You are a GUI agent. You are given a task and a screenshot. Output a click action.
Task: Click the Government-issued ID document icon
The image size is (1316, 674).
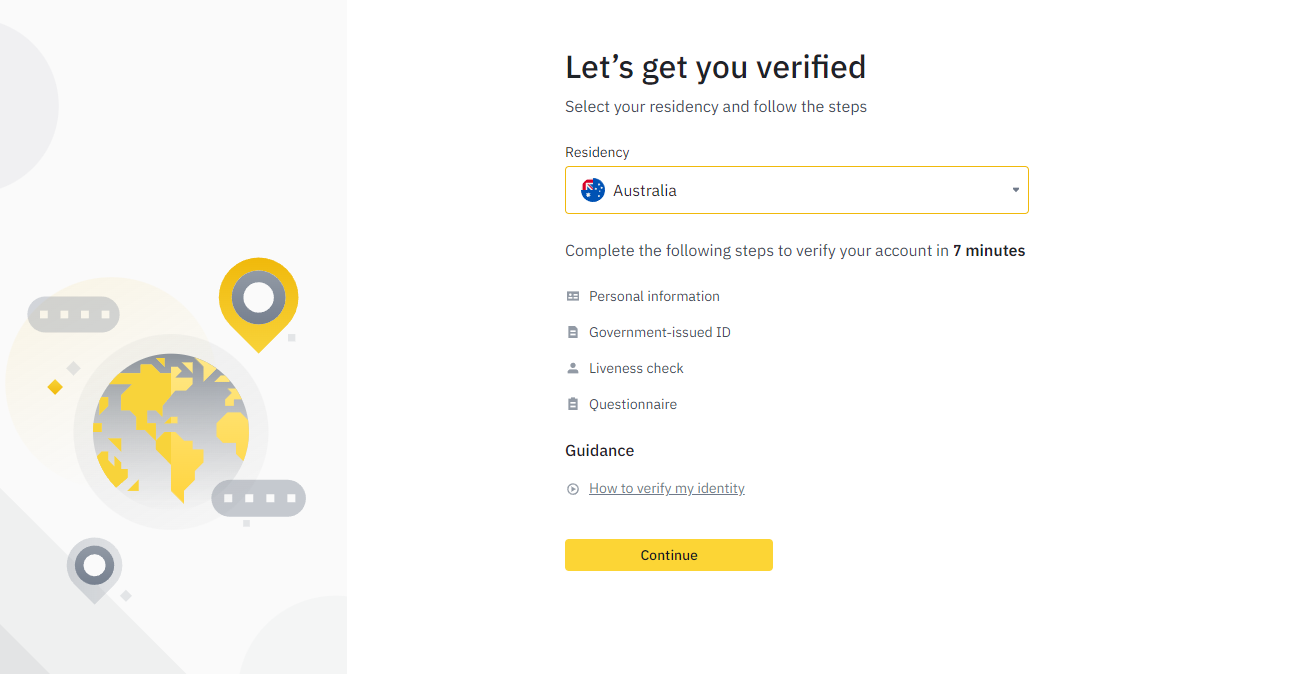point(573,332)
